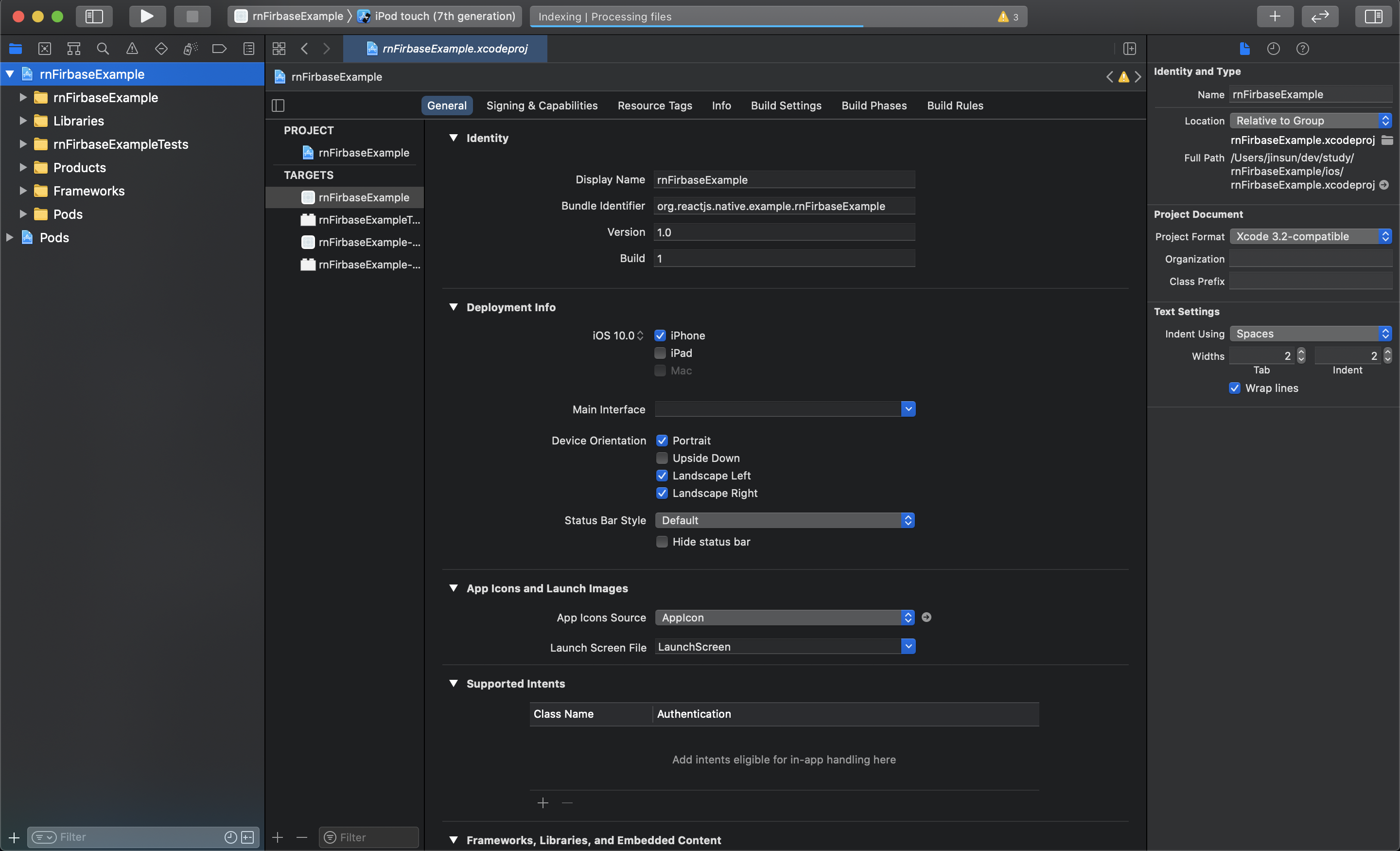Open the Indent Using dropdown
This screenshot has width=1400, height=851.
(x=1311, y=334)
